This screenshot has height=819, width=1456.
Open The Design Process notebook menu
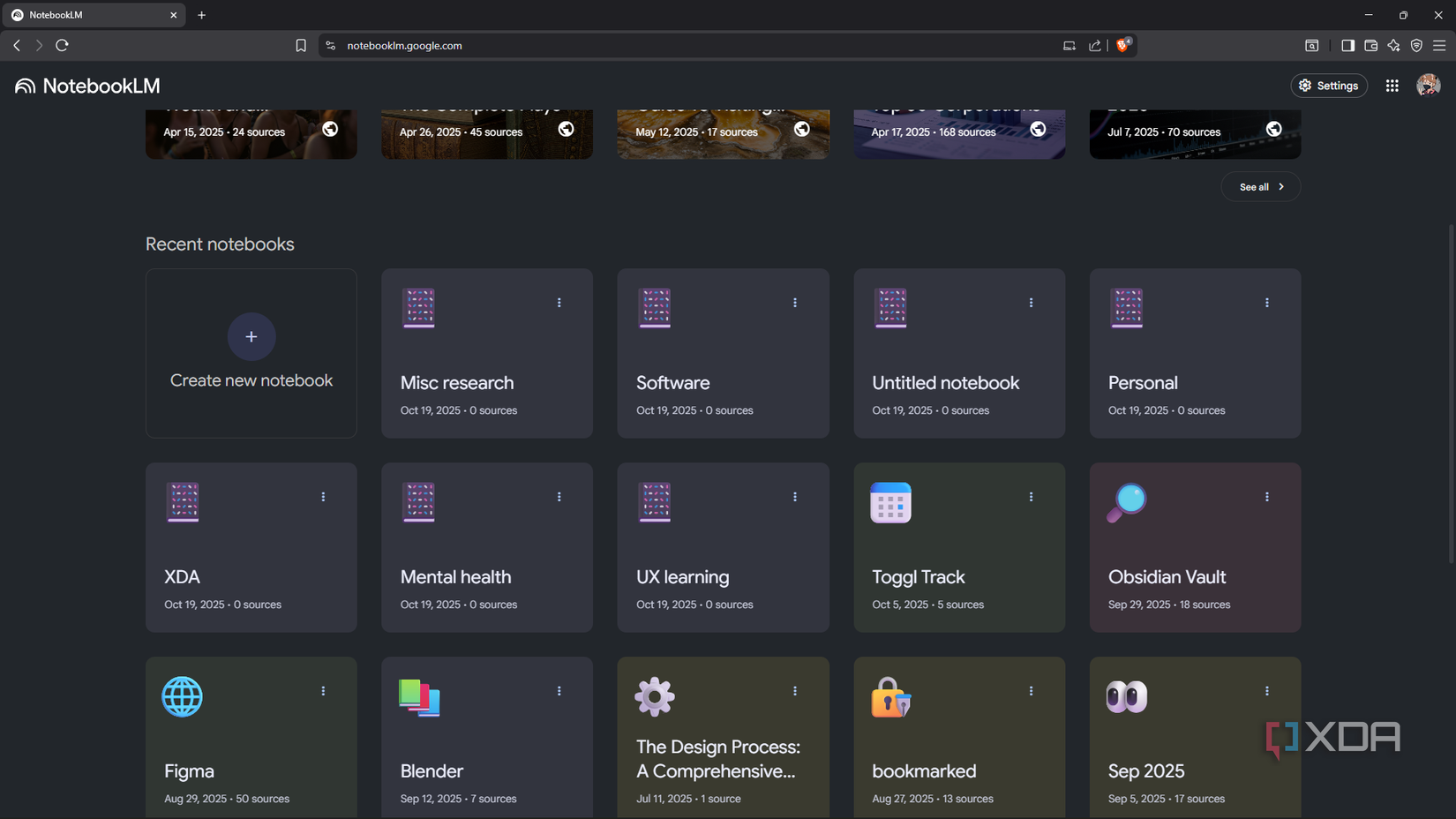(x=795, y=691)
